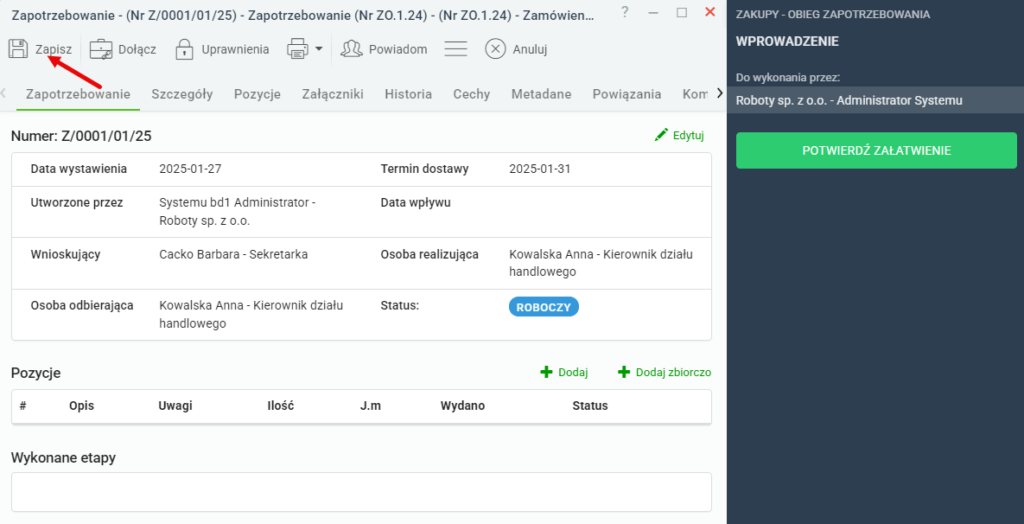Click the Uprawnienia label text
The image size is (1024, 524).
click(x=235, y=49)
